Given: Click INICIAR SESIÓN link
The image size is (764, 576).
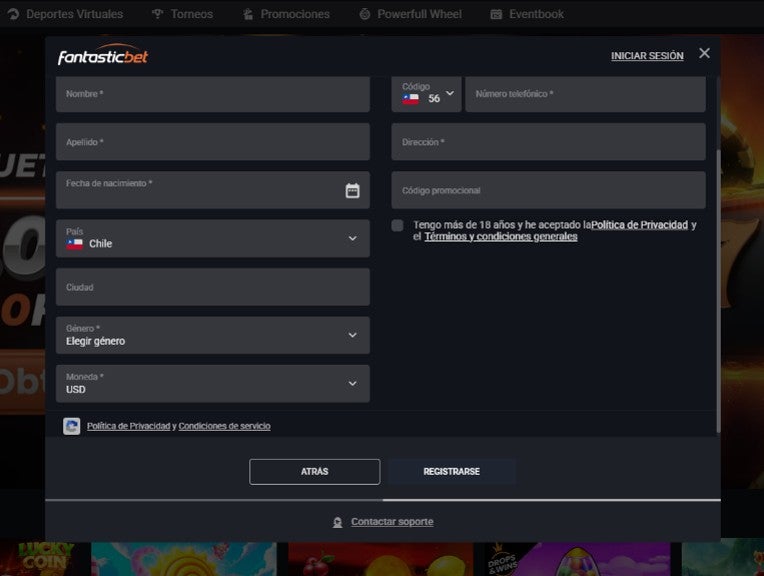Looking at the screenshot, I should pos(647,56).
